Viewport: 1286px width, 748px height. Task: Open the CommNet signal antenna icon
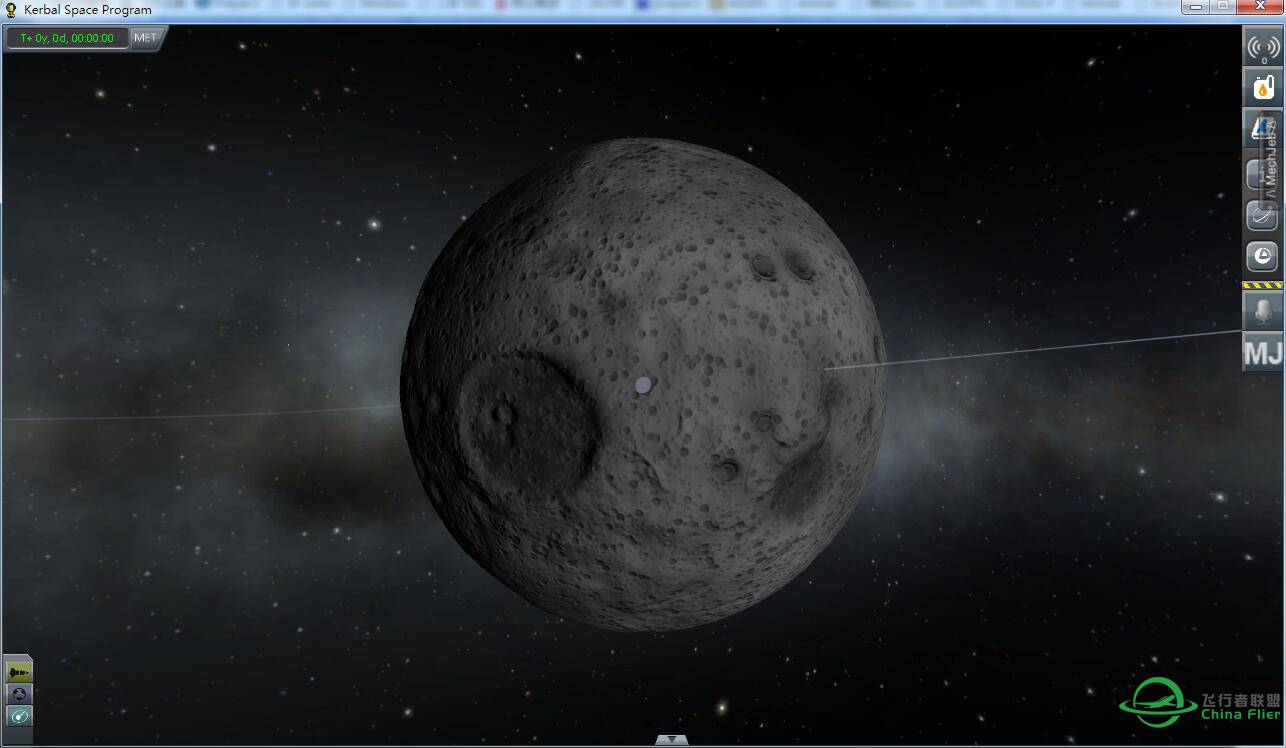point(1262,47)
